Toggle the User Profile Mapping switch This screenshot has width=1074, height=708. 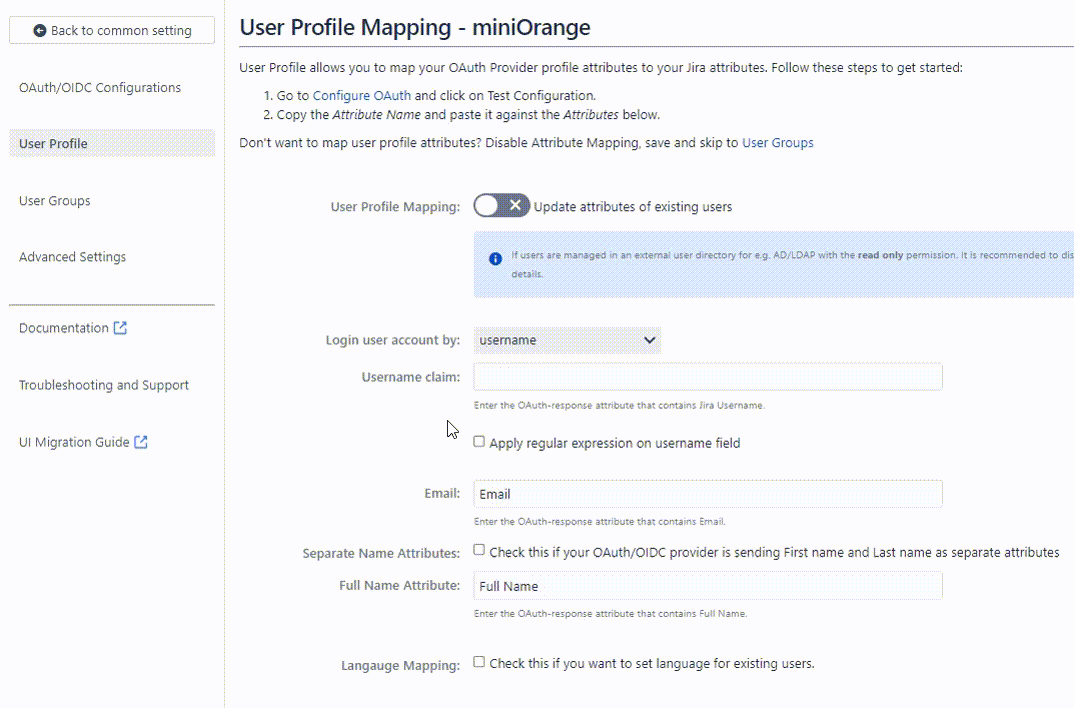coord(501,205)
